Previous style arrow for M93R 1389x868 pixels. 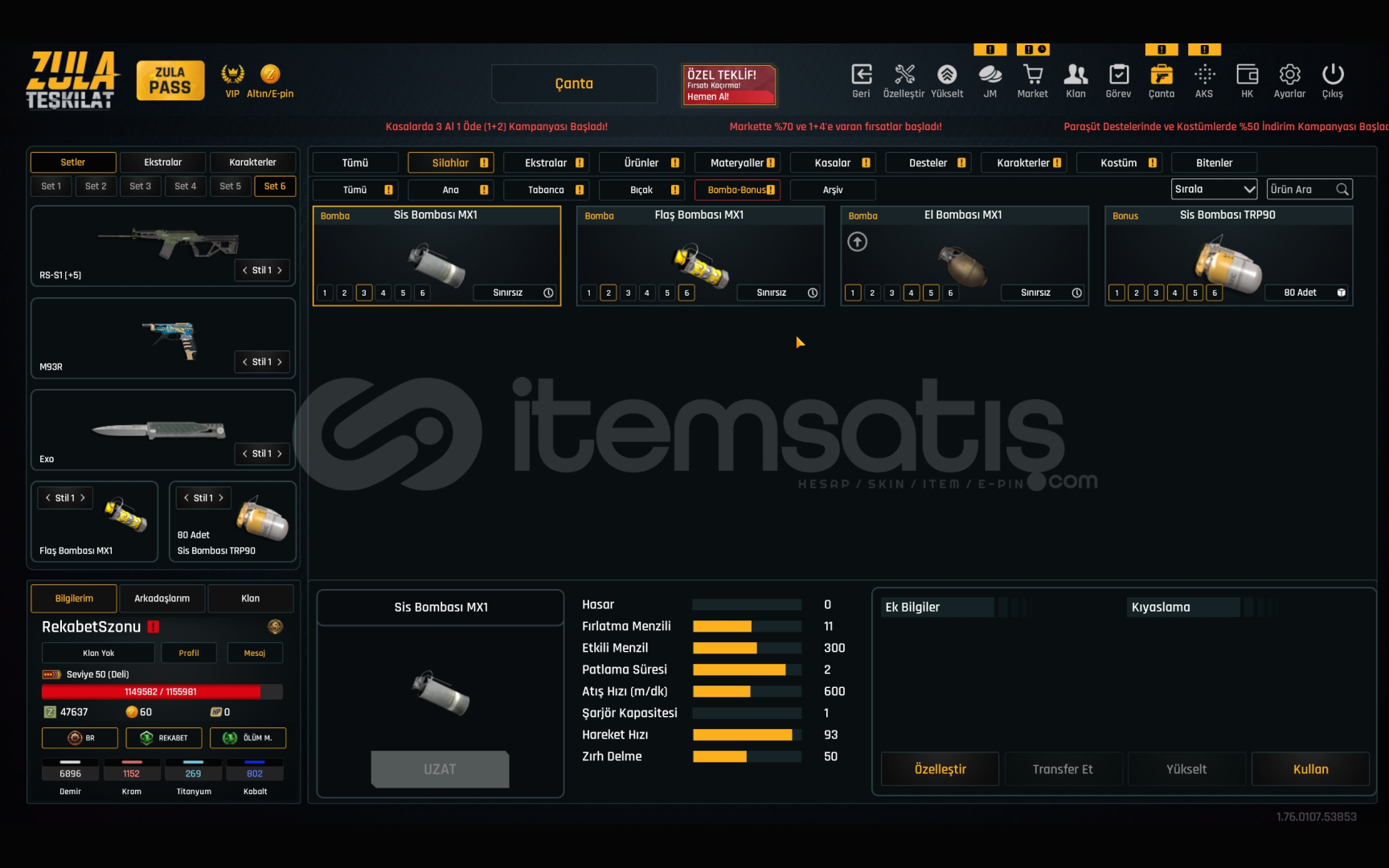coord(244,362)
